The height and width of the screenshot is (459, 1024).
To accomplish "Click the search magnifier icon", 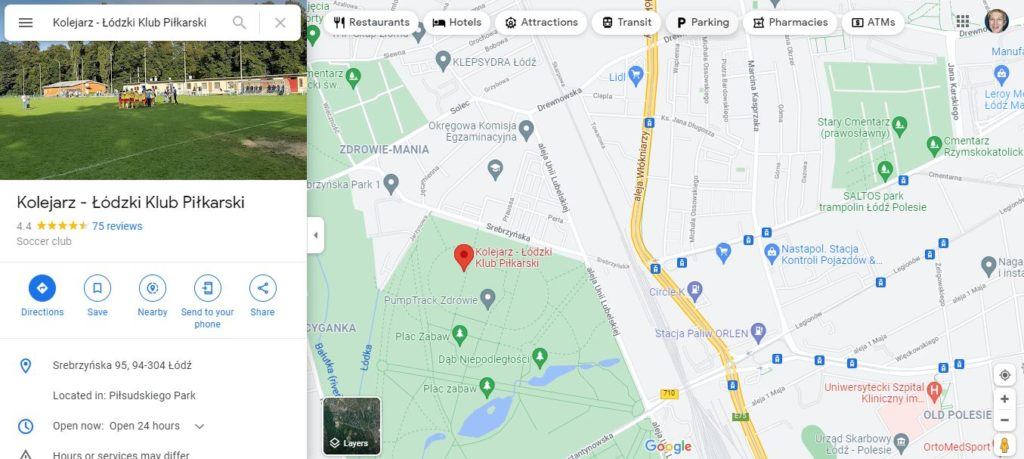I will [240, 23].
